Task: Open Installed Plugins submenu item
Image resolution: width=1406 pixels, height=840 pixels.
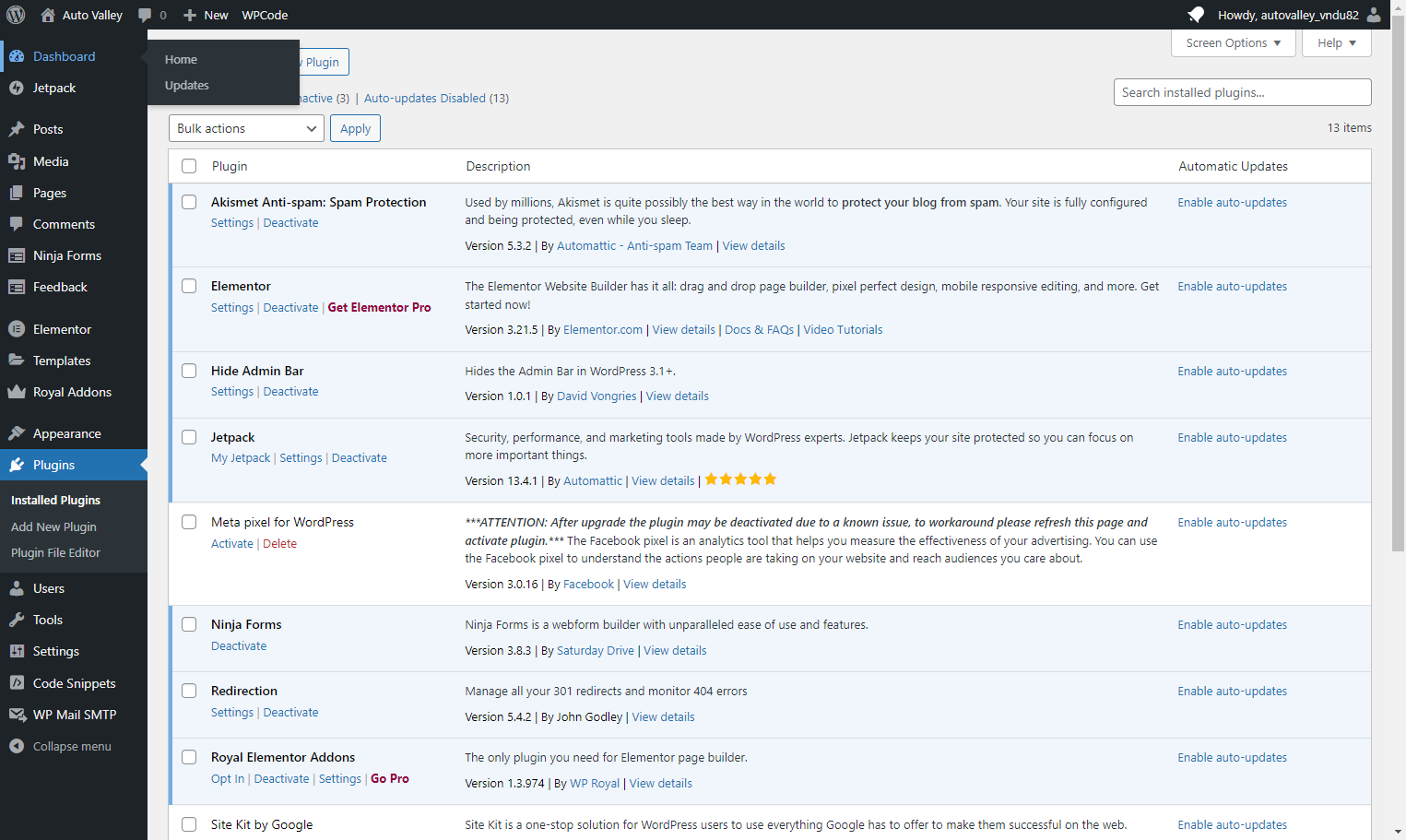Action: [x=55, y=500]
